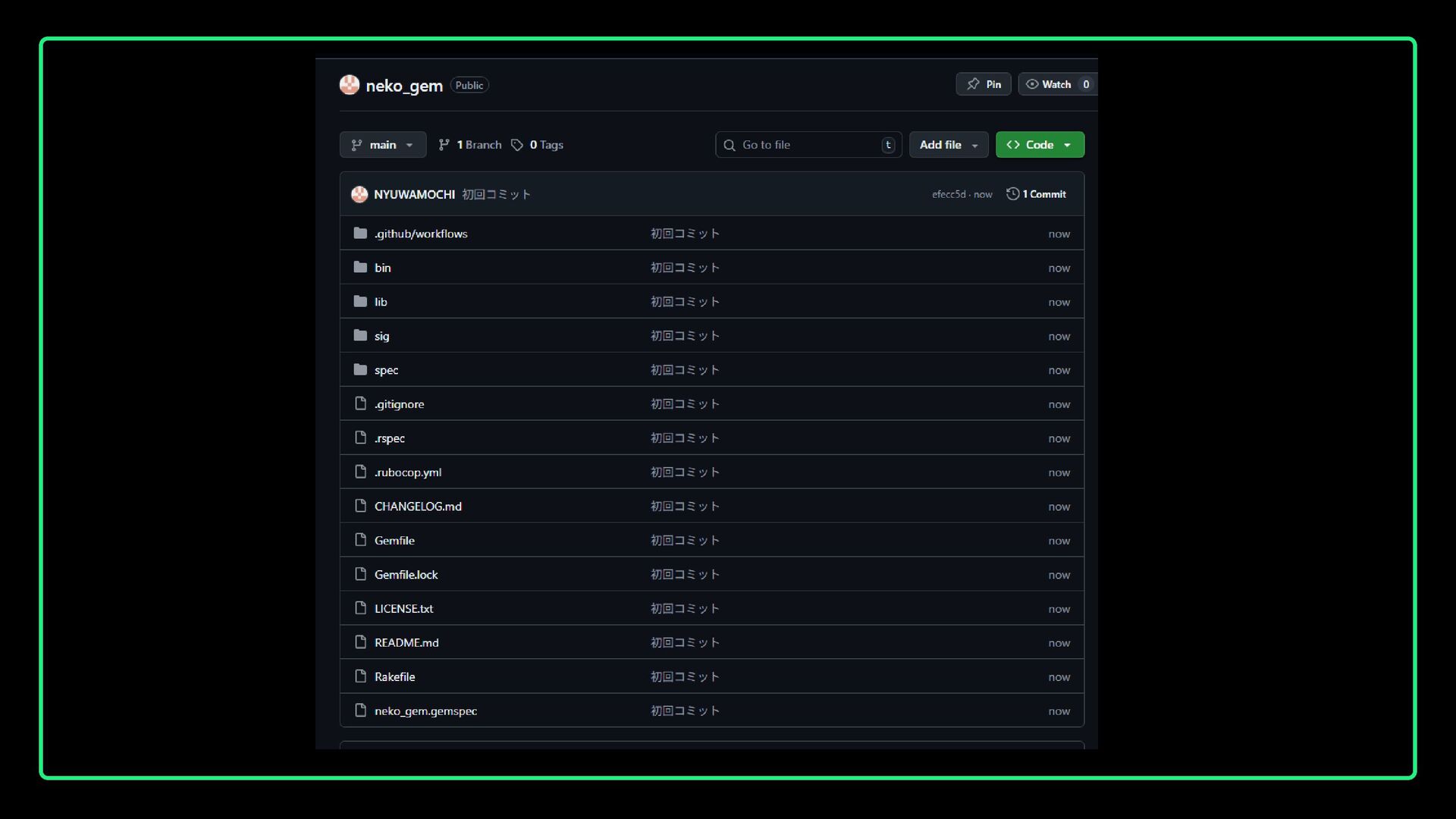Open the green Code dropdown
1456x819 pixels.
coord(1039,145)
